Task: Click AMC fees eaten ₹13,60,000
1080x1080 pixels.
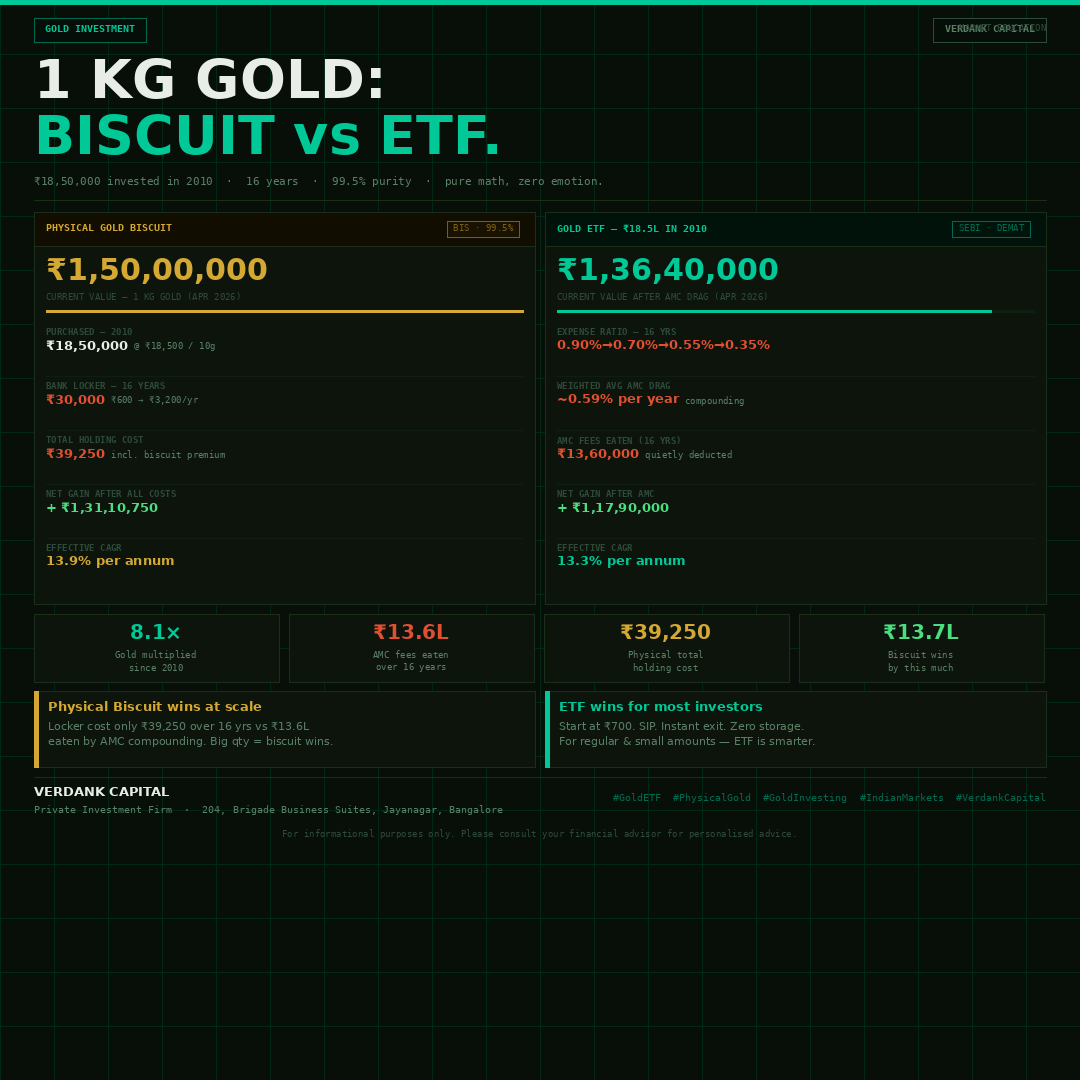Action: click(x=598, y=454)
